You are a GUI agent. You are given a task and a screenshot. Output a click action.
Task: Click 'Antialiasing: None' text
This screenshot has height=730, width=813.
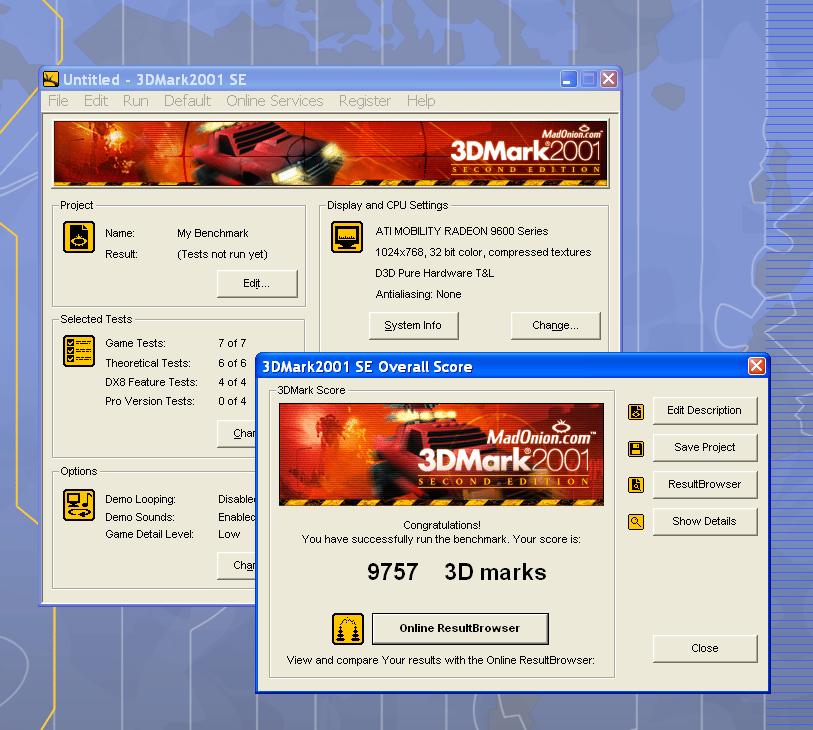[418, 294]
